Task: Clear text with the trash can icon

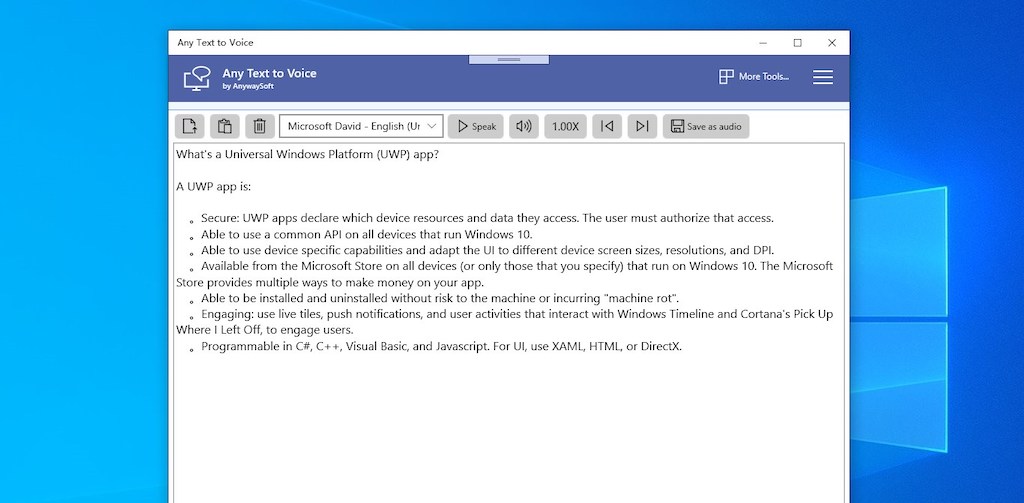Action: (260, 126)
